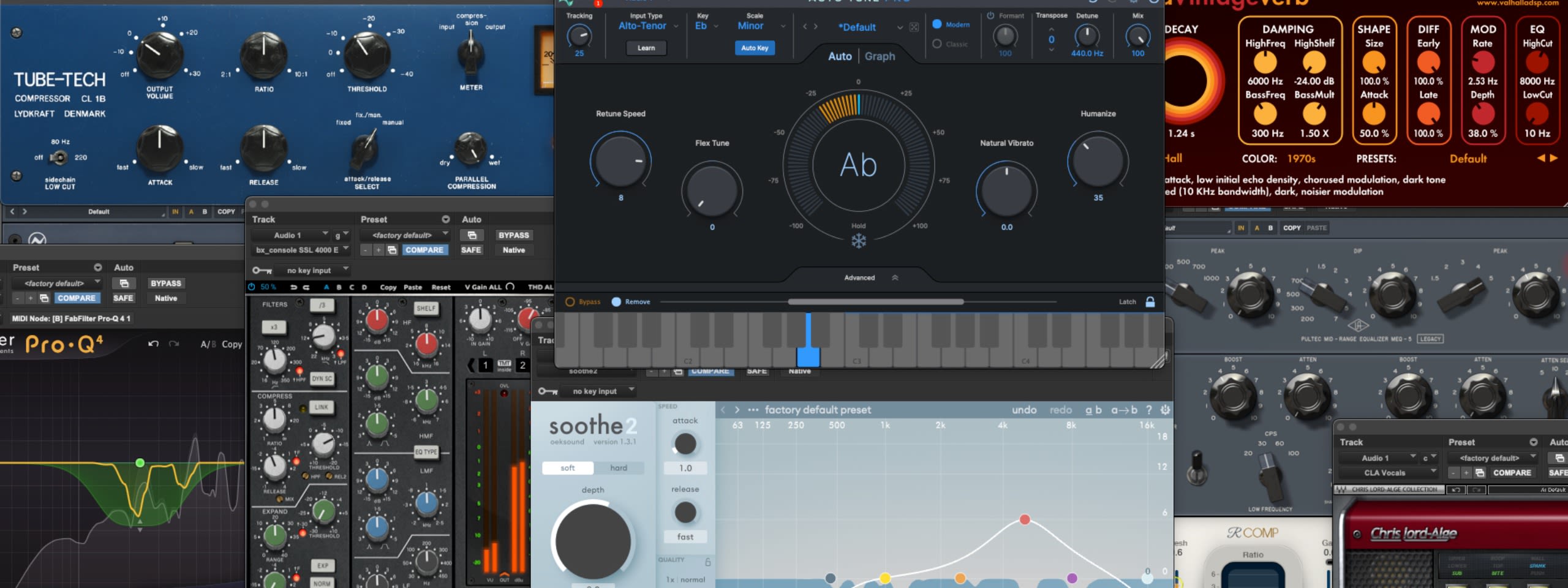Click the next preset arrow in ValhallaVintageVerb

tap(1553, 158)
